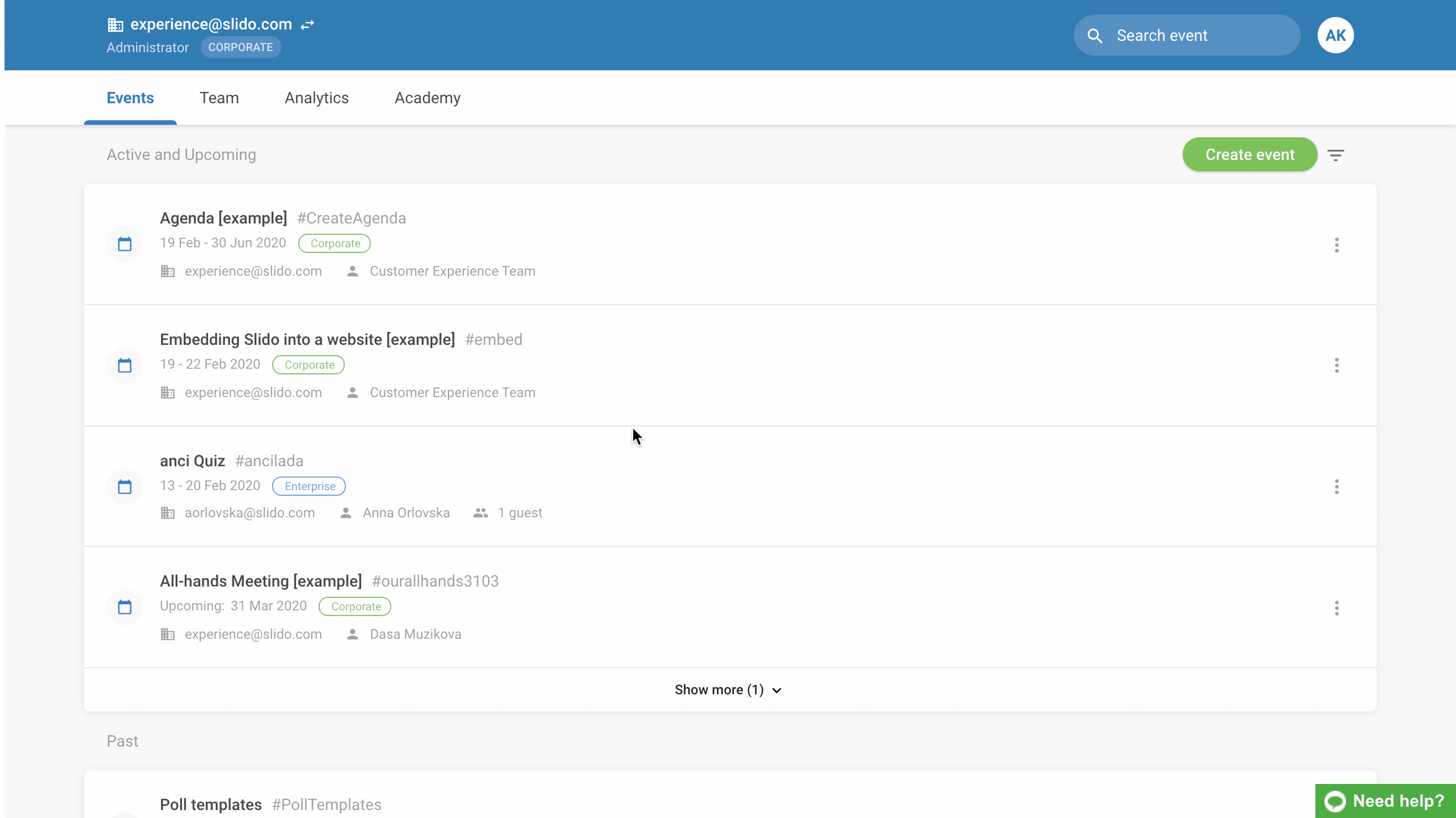Click the 13 - 20 Feb 2020 date
This screenshot has height=818, width=1456.
[210, 486]
